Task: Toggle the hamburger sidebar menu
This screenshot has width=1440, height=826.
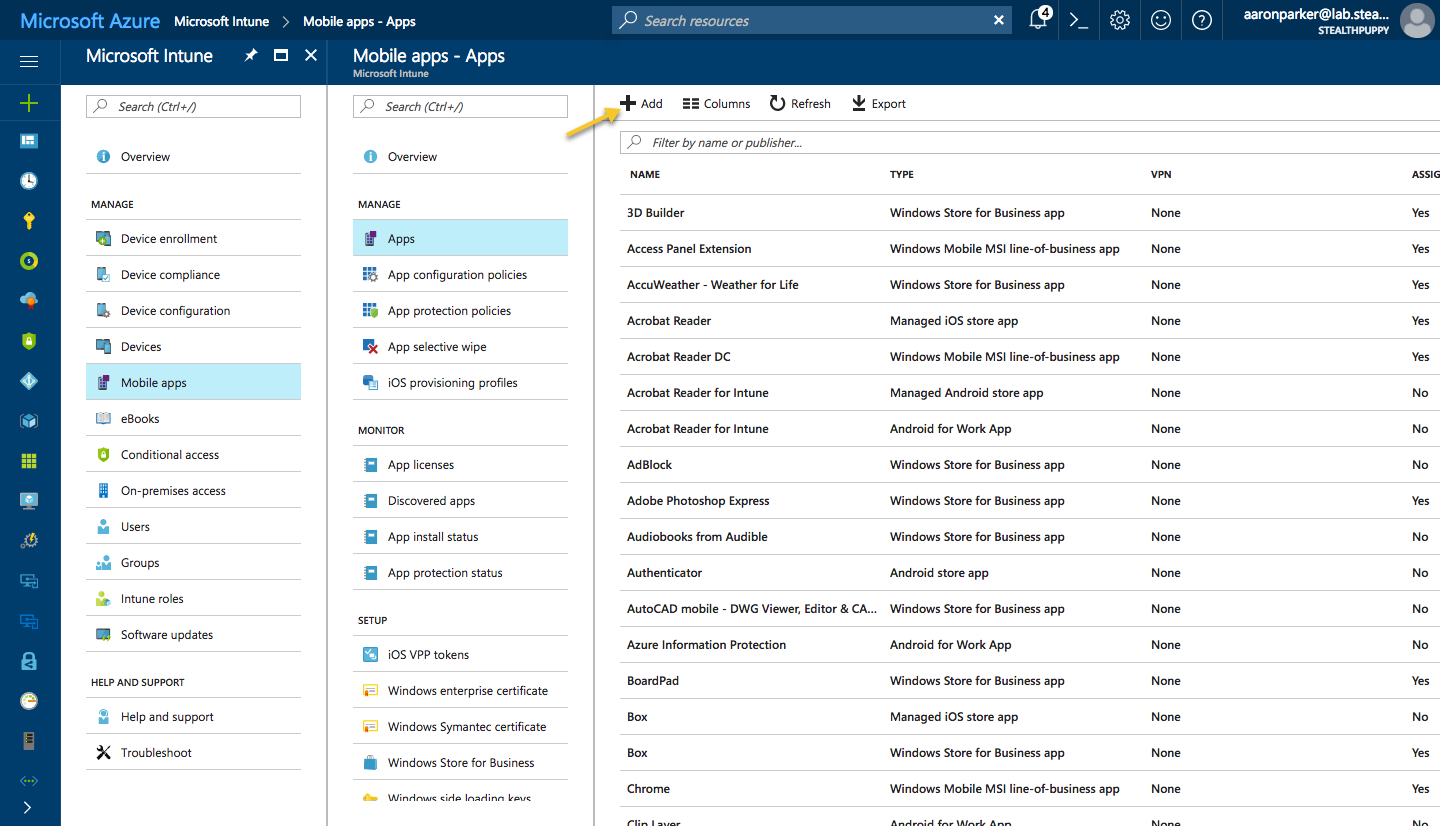Action: point(29,62)
